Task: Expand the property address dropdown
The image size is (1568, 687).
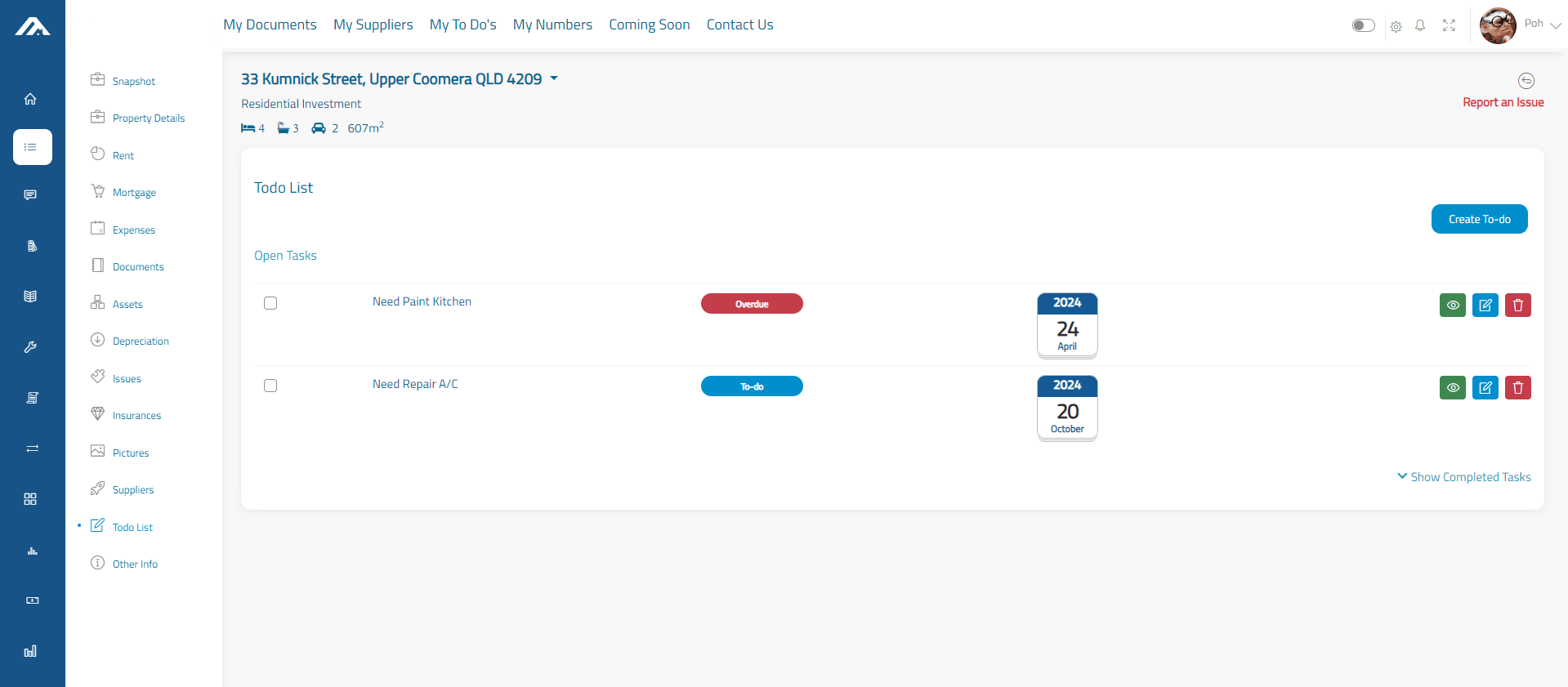Action: click(554, 78)
